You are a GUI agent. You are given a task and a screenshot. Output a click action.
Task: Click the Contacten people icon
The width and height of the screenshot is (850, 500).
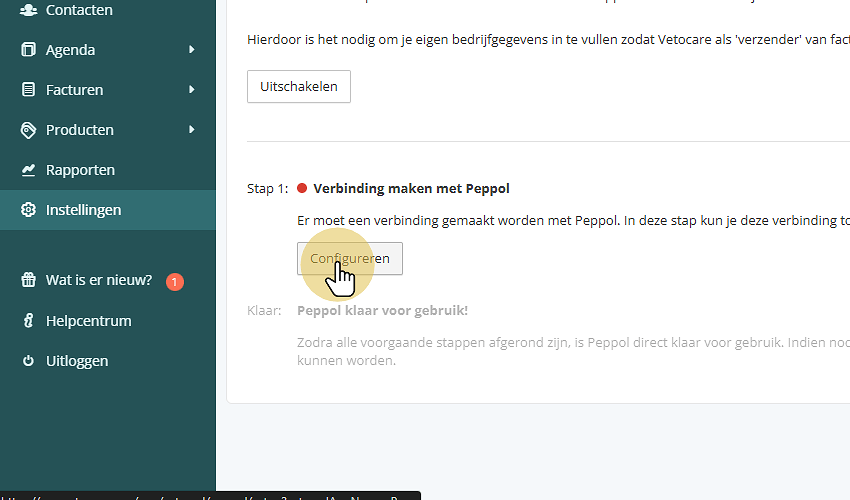point(28,10)
